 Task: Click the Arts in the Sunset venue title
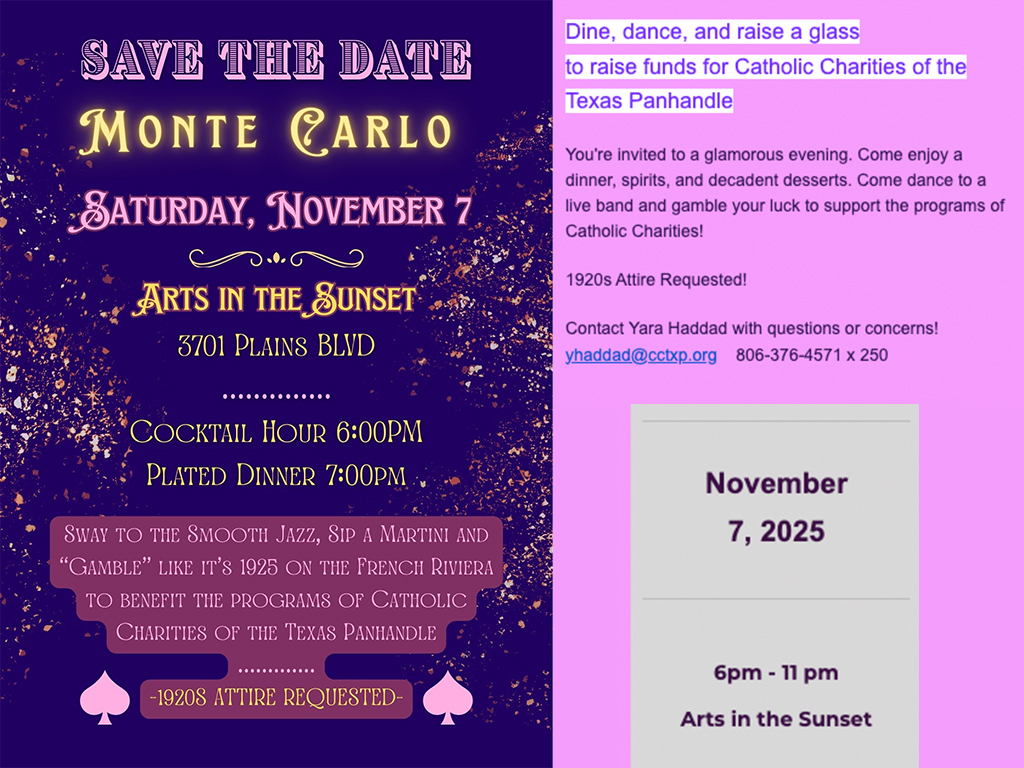pos(276,299)
